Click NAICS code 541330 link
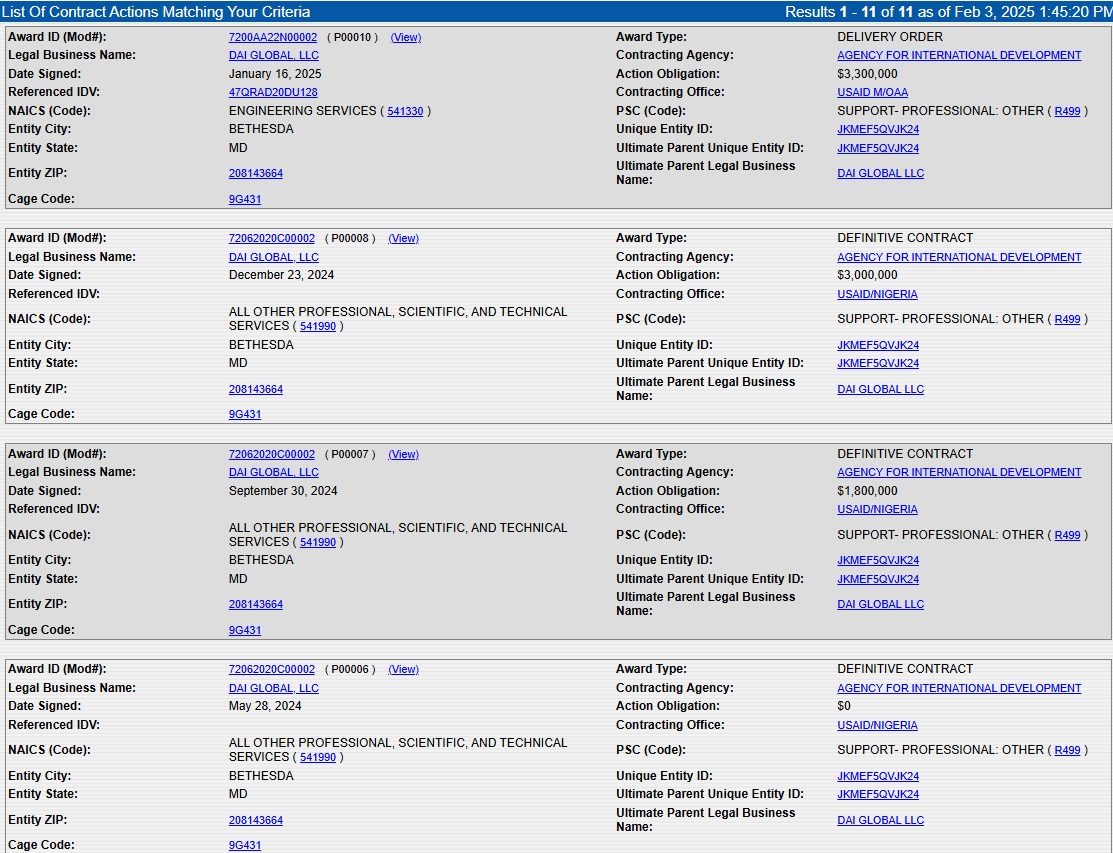Screen dimensions: 1113x853 pos(405,111)
